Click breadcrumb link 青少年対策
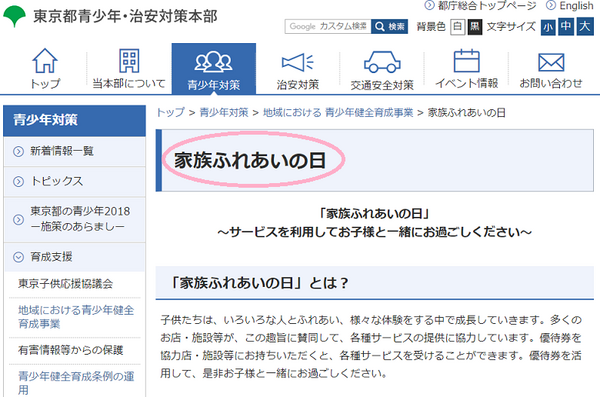Viewport: 600px width, 397px height. pyautogui.click(x=224, y=113)
